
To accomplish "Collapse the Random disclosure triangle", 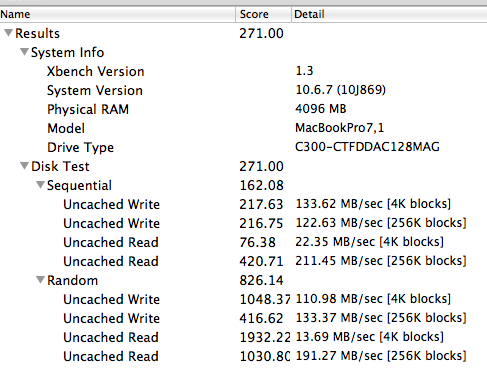I will tap(40, 280).
